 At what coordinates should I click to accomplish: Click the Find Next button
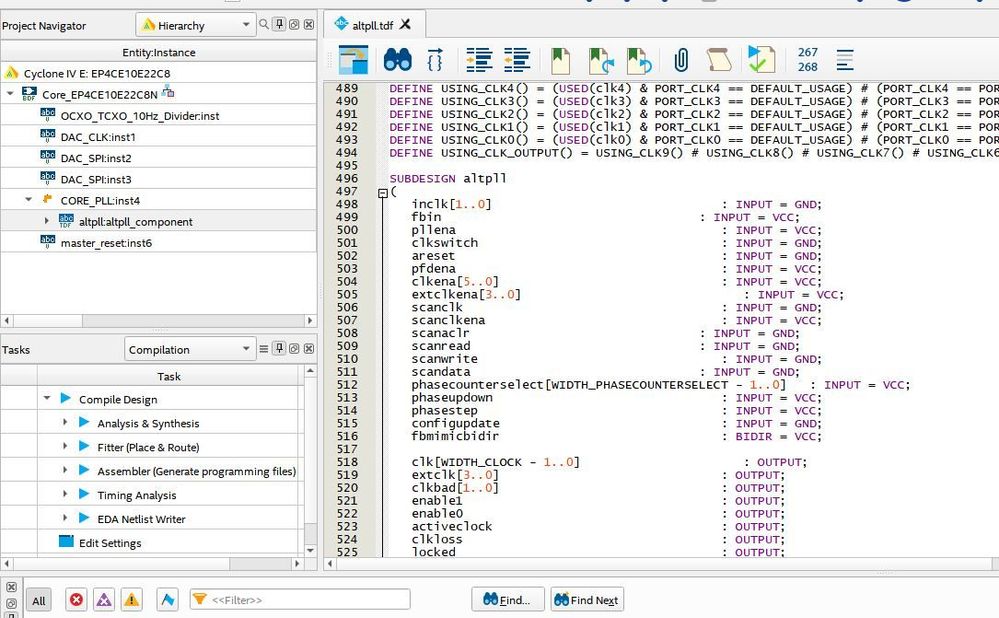click(x=586, y=600)
